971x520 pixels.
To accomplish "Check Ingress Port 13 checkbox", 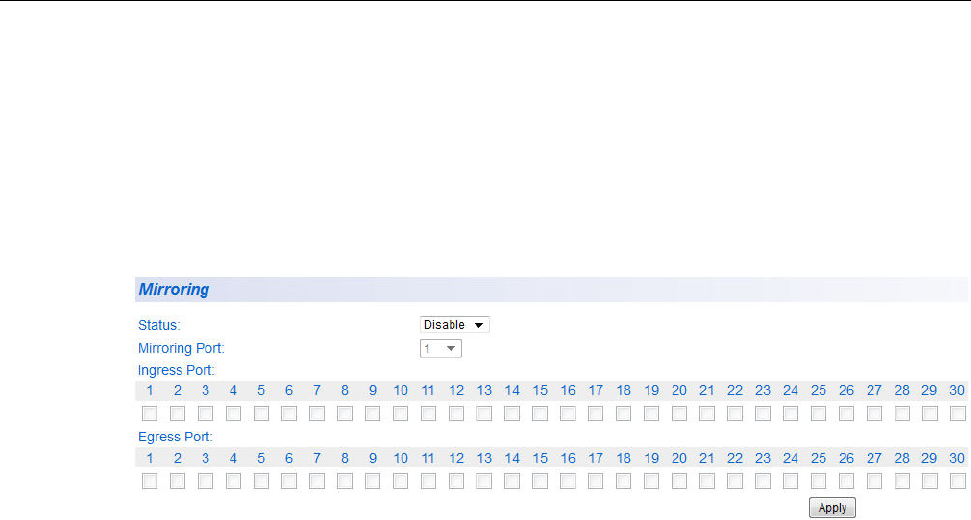I will [484, 413].
